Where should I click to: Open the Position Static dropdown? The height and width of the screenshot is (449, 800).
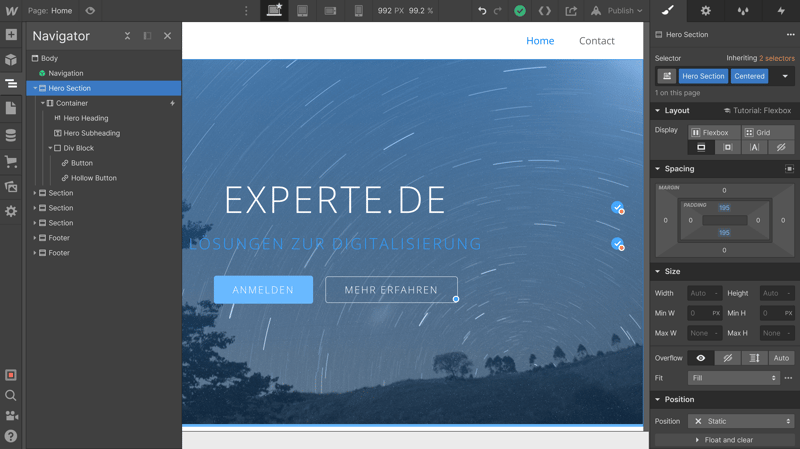point(741,421)
